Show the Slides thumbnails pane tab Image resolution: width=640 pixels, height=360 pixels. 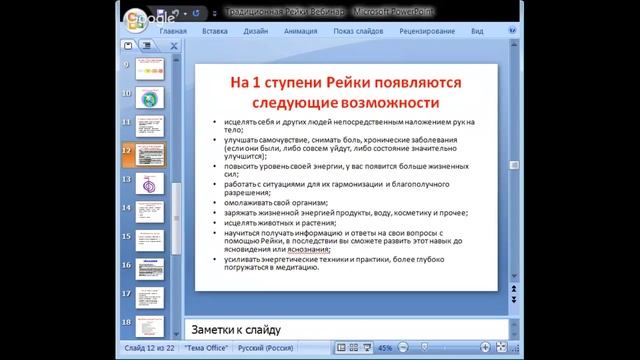[128, 45]
